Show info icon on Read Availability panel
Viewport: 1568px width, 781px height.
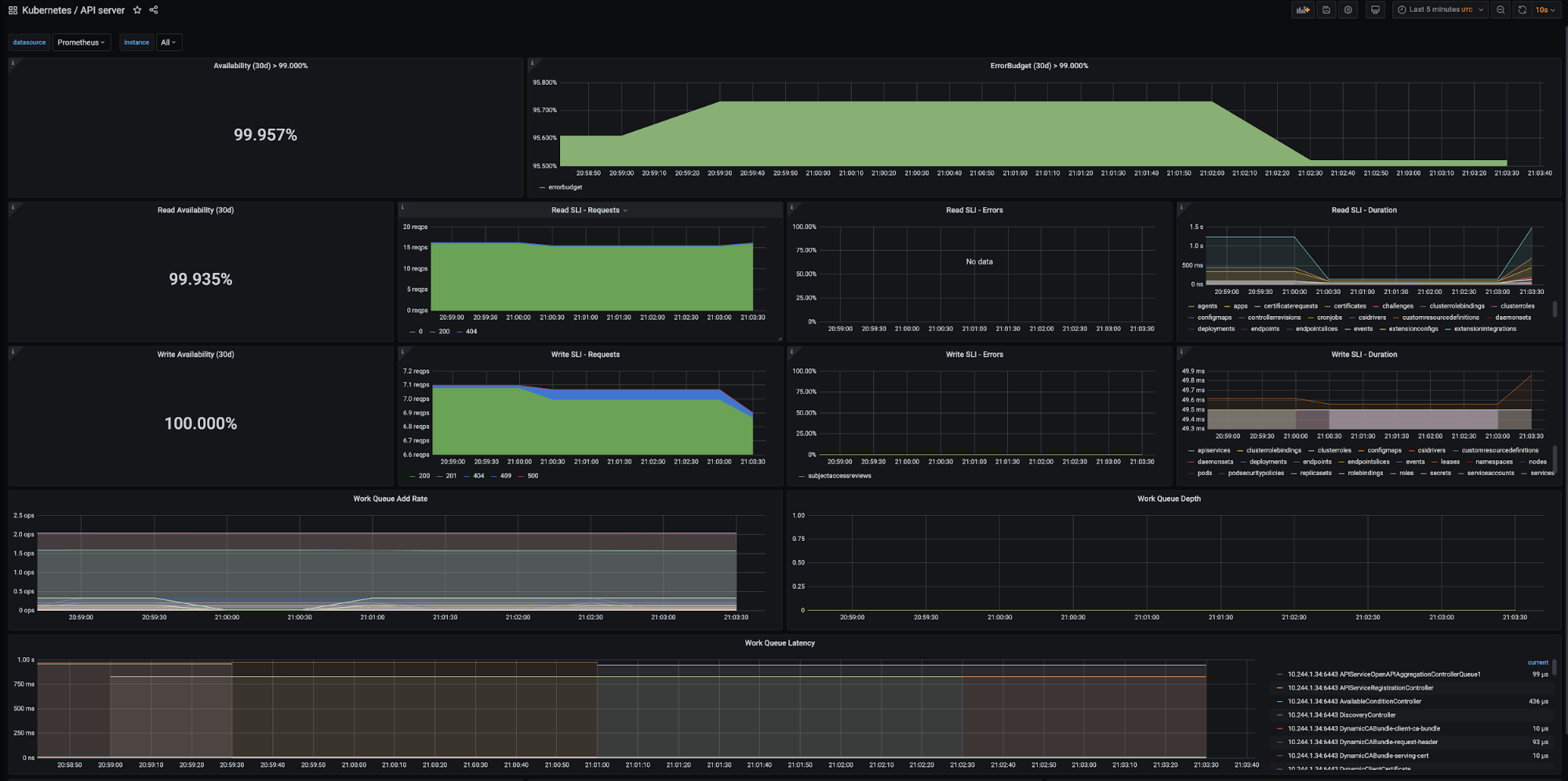point(13,207)
